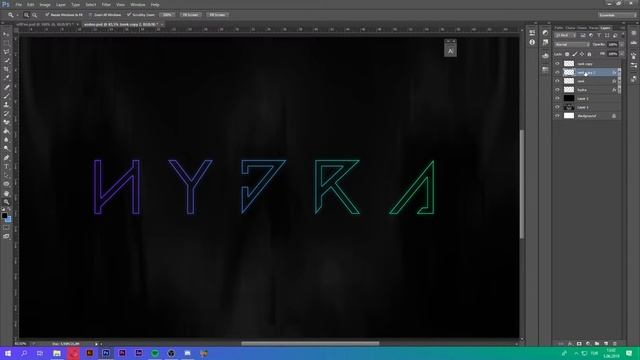Open the Window menu
640x360 pixels.
coord(138,4)
